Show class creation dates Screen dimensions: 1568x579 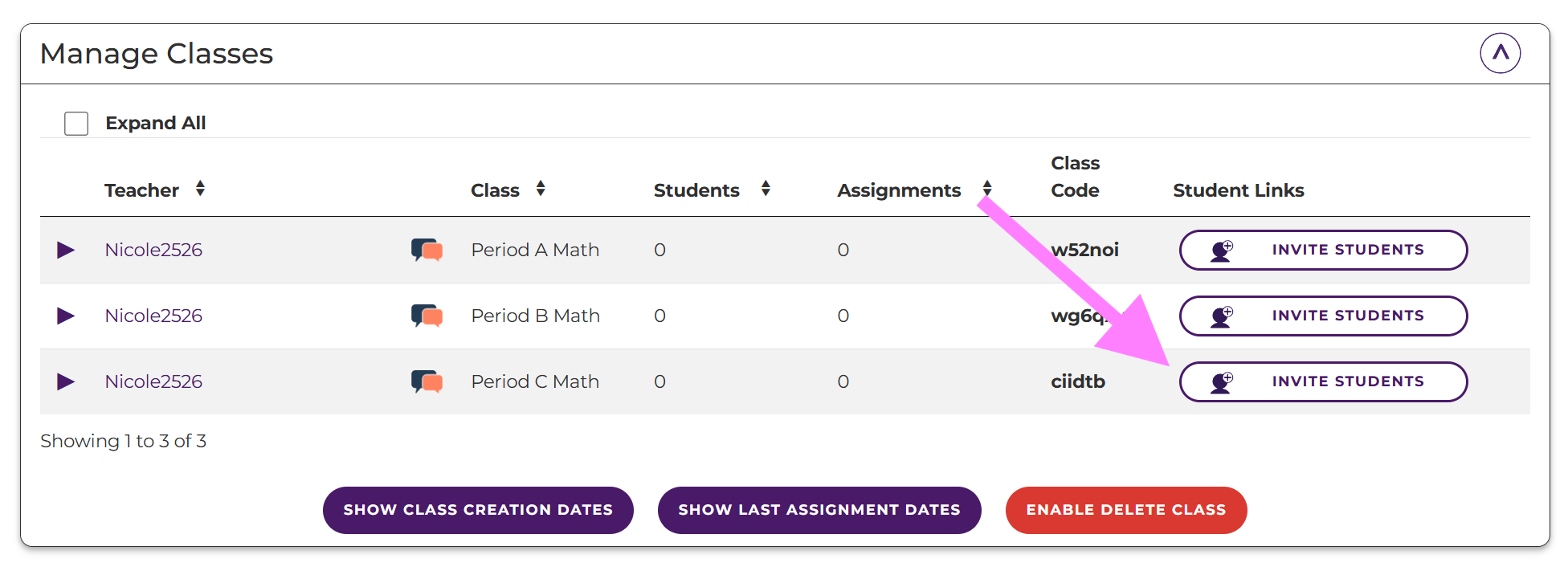point(478,510)
